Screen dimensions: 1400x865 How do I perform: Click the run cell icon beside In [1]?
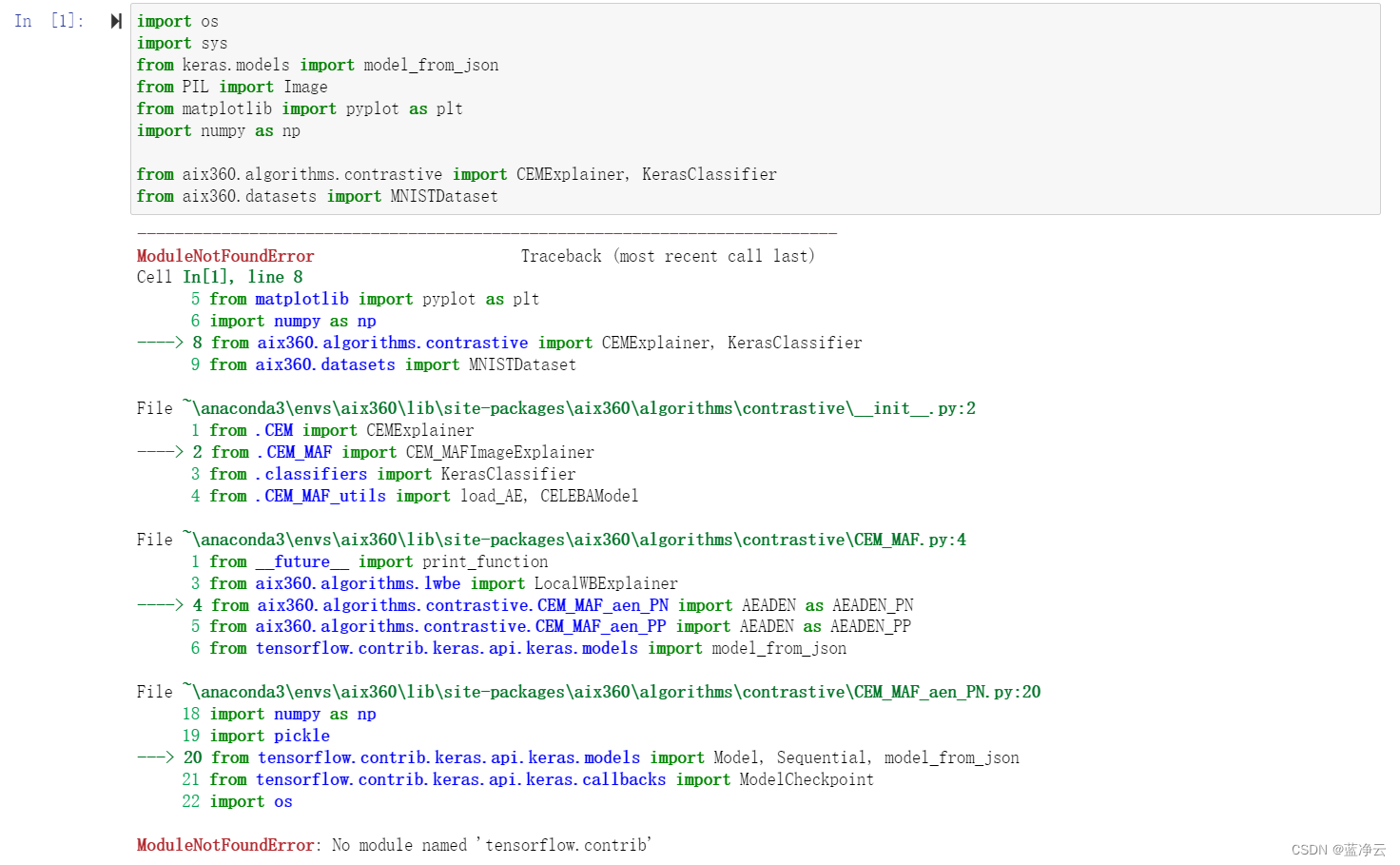click(x=116, y=21)
